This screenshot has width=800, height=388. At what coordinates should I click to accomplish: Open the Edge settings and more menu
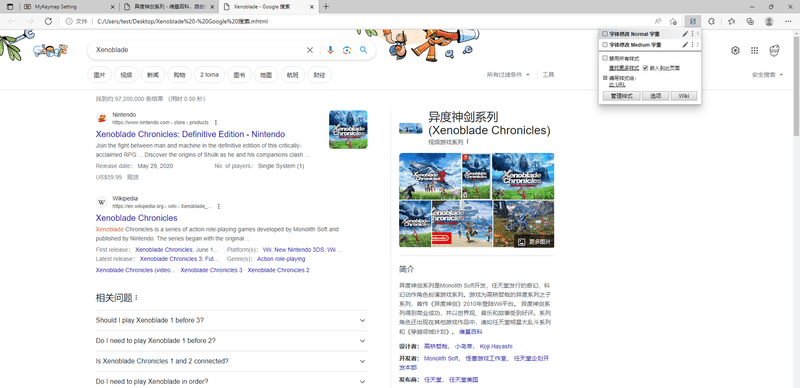click(788, 21)
